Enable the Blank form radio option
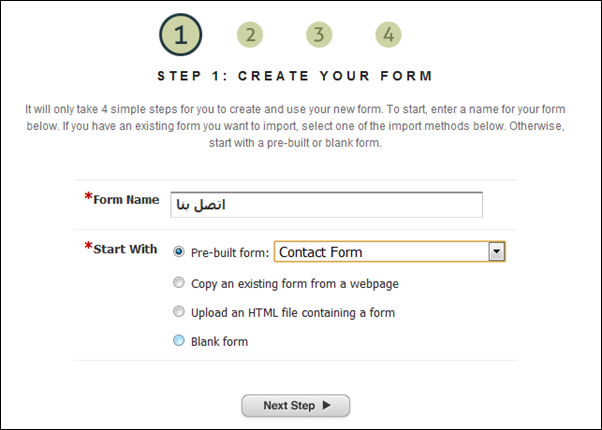This screenshot has width=602, height=430. coord(179,341)
